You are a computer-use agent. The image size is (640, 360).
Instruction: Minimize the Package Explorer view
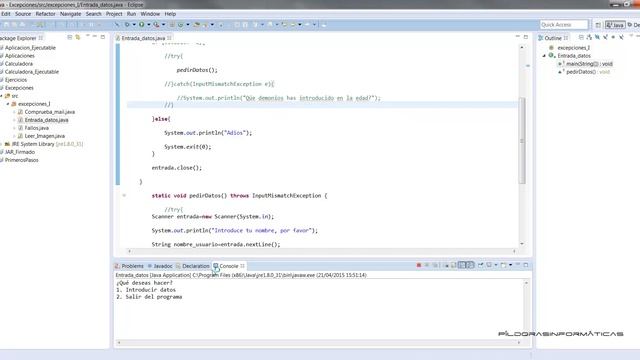(x=95, y=37)
